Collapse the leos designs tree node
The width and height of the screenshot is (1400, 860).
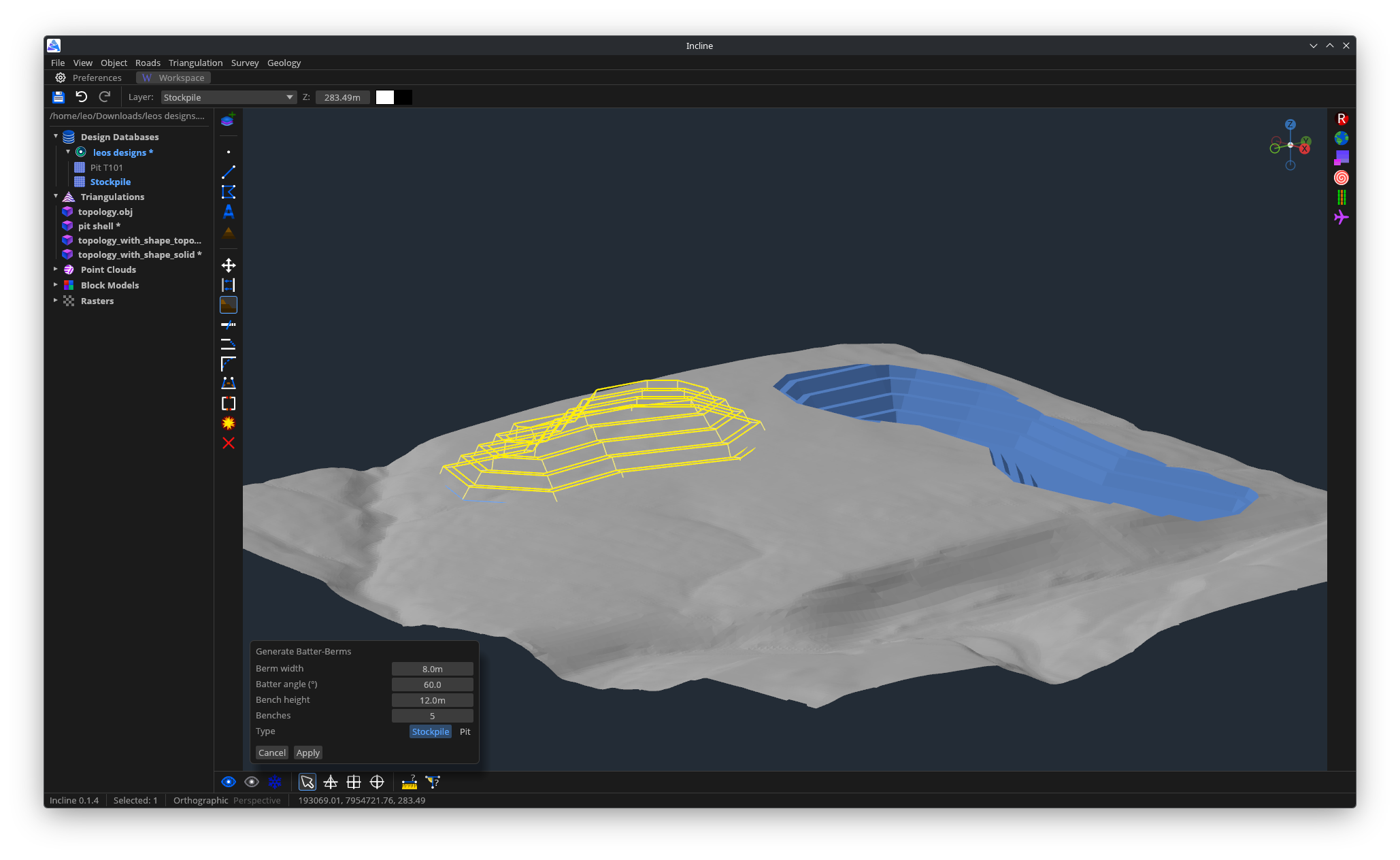68,152
